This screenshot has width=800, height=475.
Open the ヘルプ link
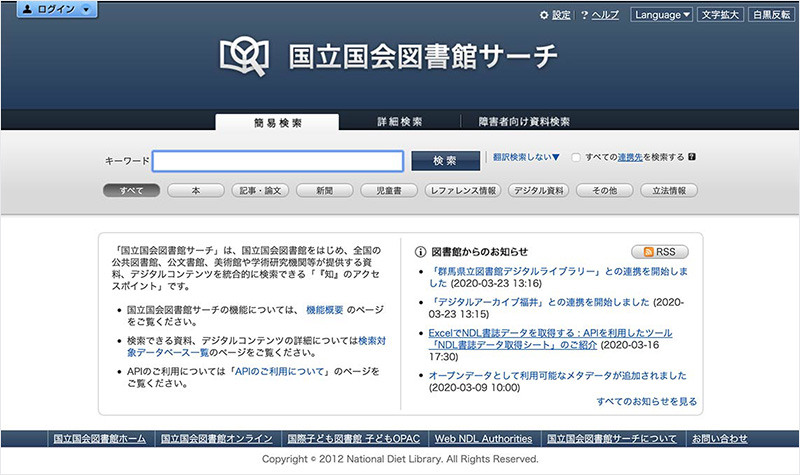[605, 15]
